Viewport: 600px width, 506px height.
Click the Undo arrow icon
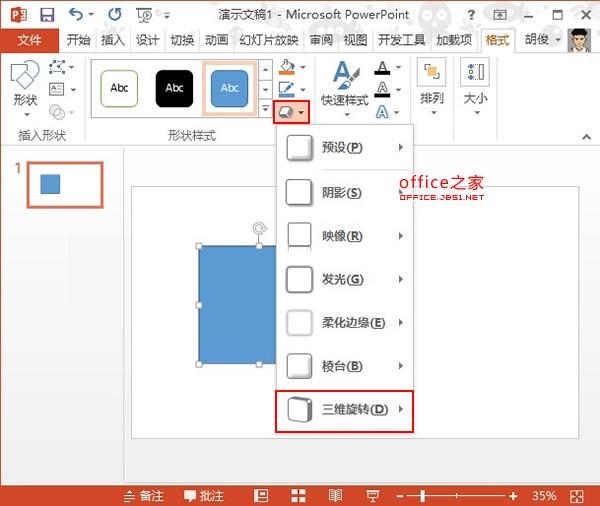[x=75, y=15]
